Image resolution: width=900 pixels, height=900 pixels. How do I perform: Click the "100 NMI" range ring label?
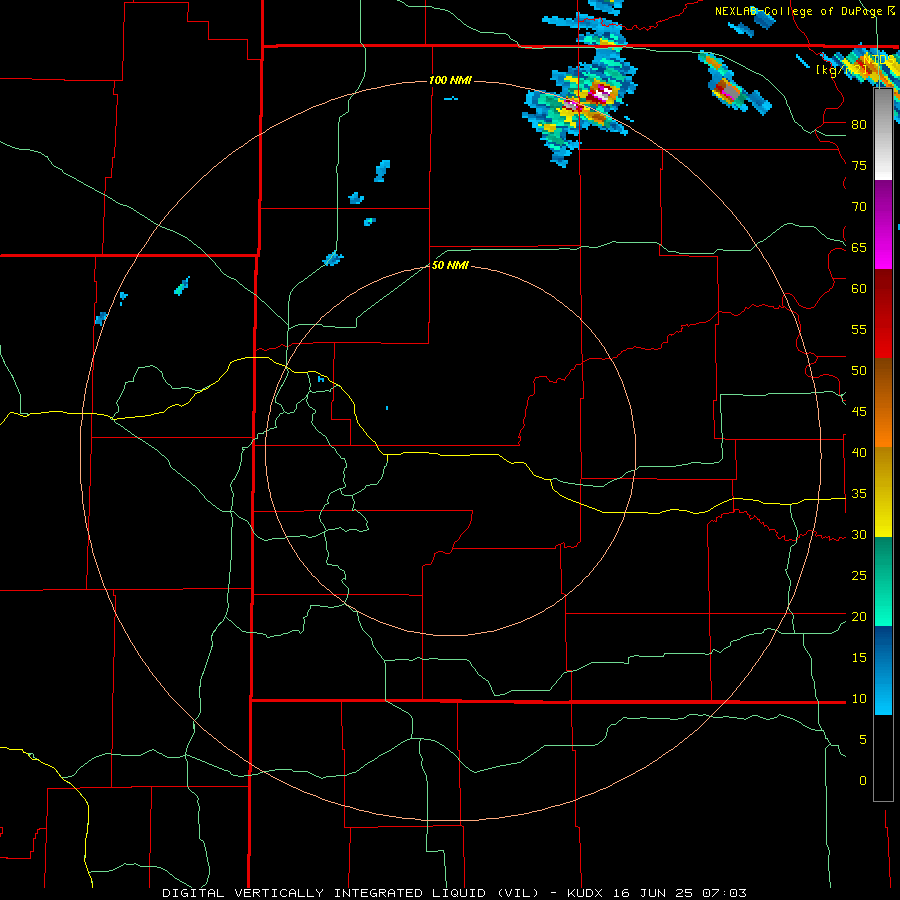point(450,80)
